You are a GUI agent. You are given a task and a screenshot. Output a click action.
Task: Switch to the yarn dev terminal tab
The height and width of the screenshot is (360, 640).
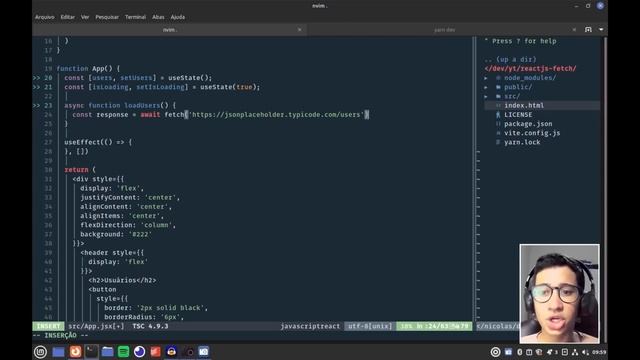(444, 29)
